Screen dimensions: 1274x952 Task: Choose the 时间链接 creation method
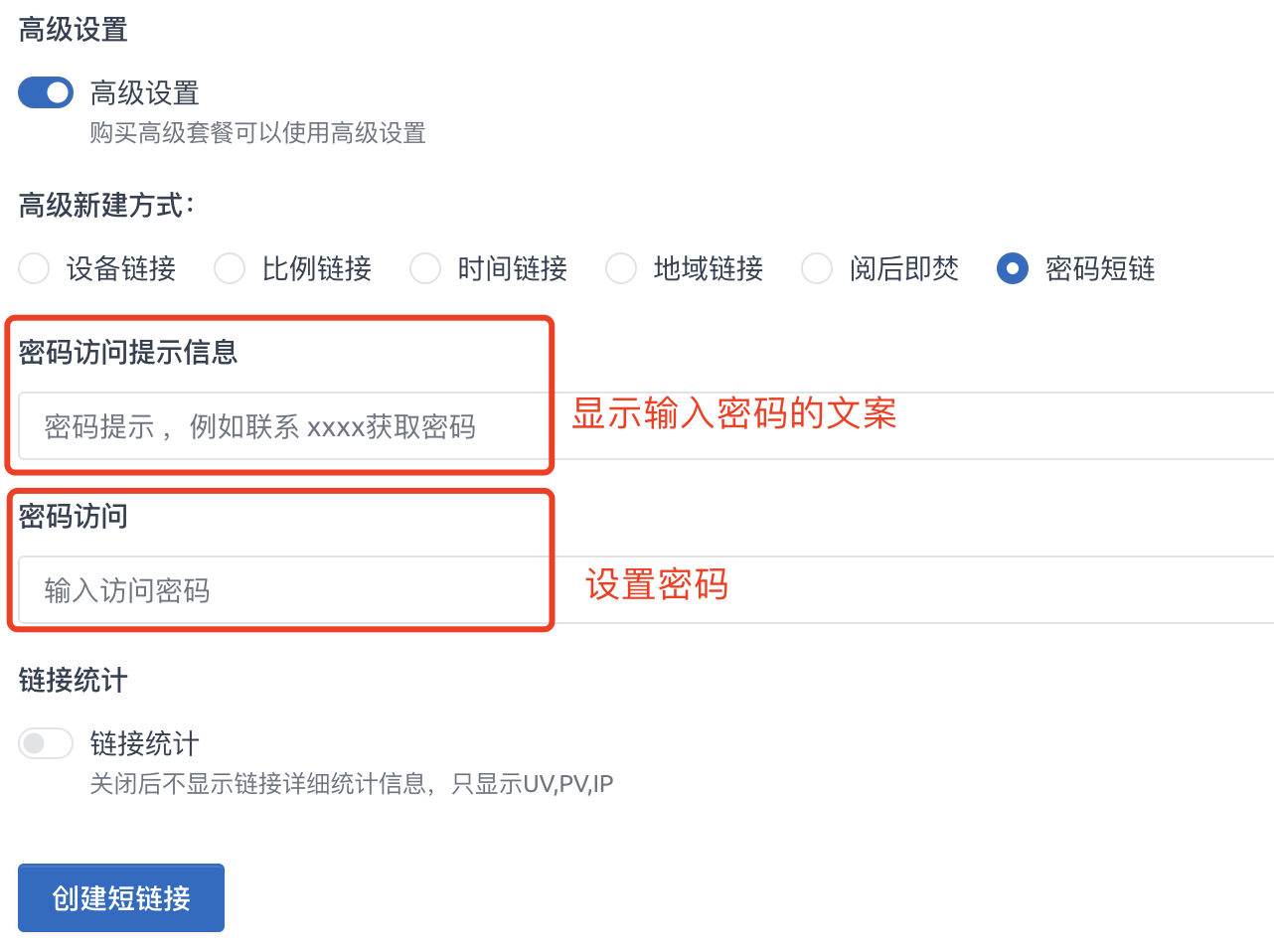(425, 268)
